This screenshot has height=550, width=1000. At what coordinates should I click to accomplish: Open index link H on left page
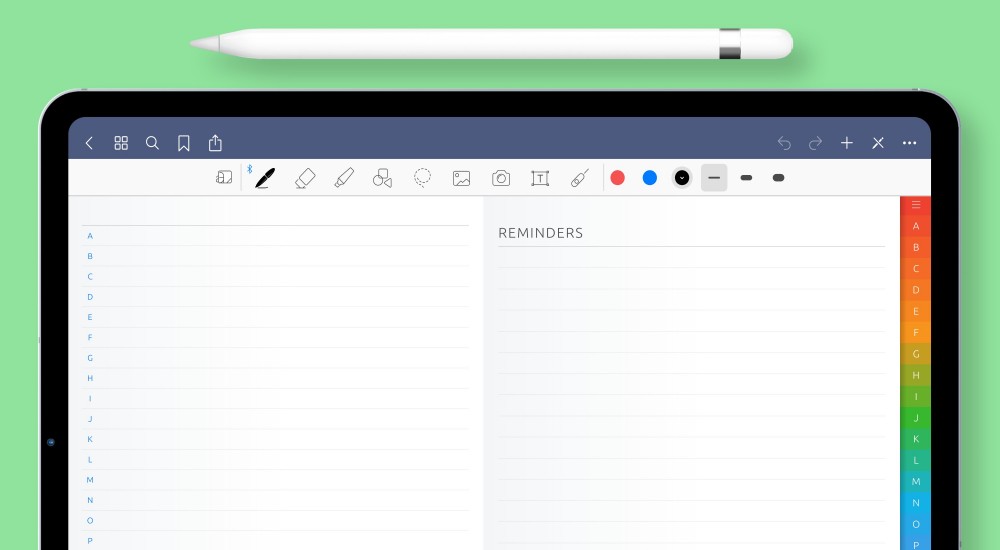pos(90,378)
